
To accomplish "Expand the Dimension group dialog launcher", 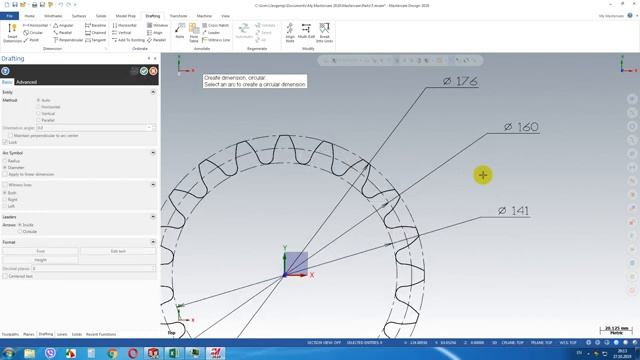I will coord(106,49).
